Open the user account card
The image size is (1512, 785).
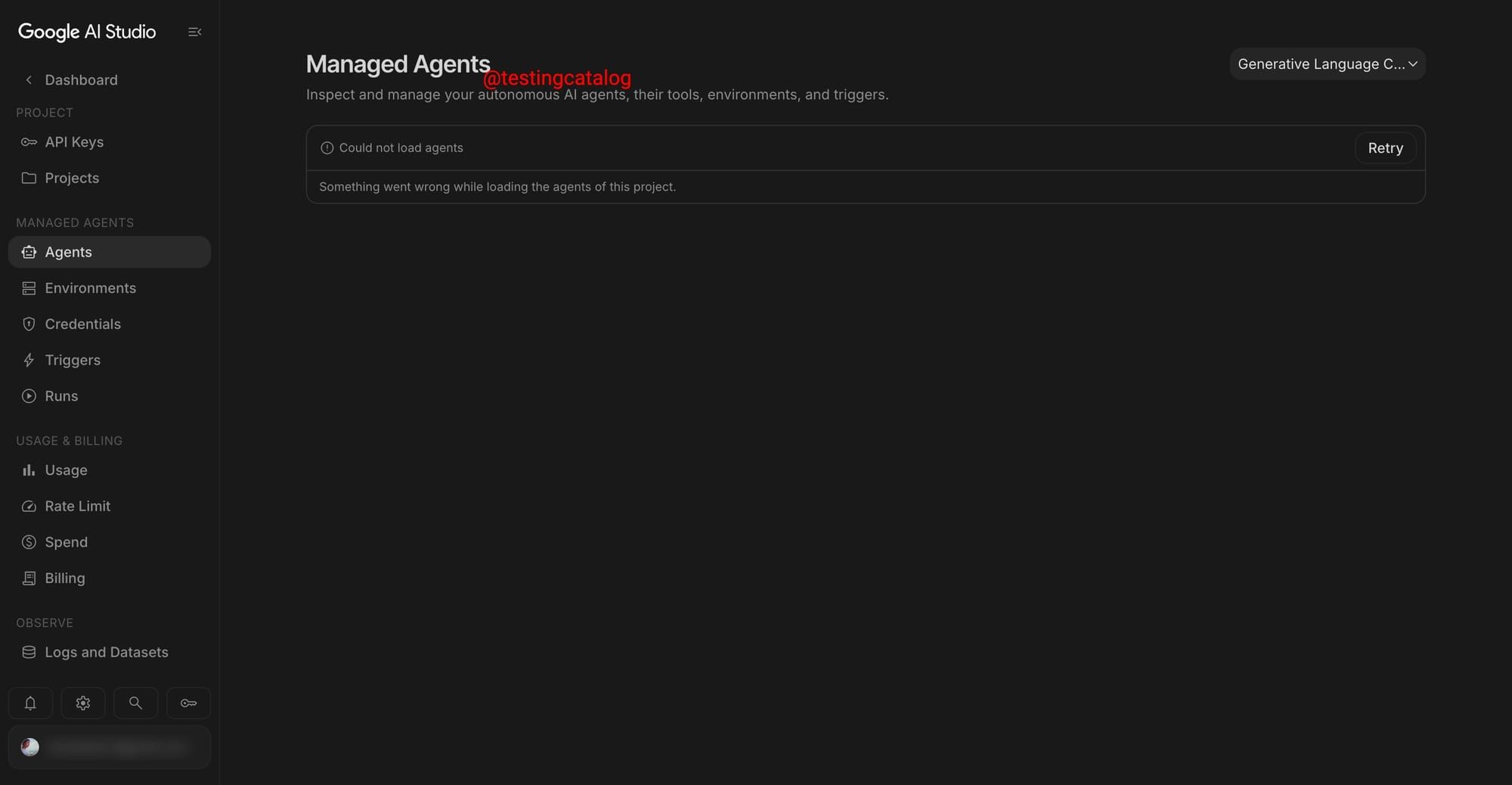[x=110, y=747]
